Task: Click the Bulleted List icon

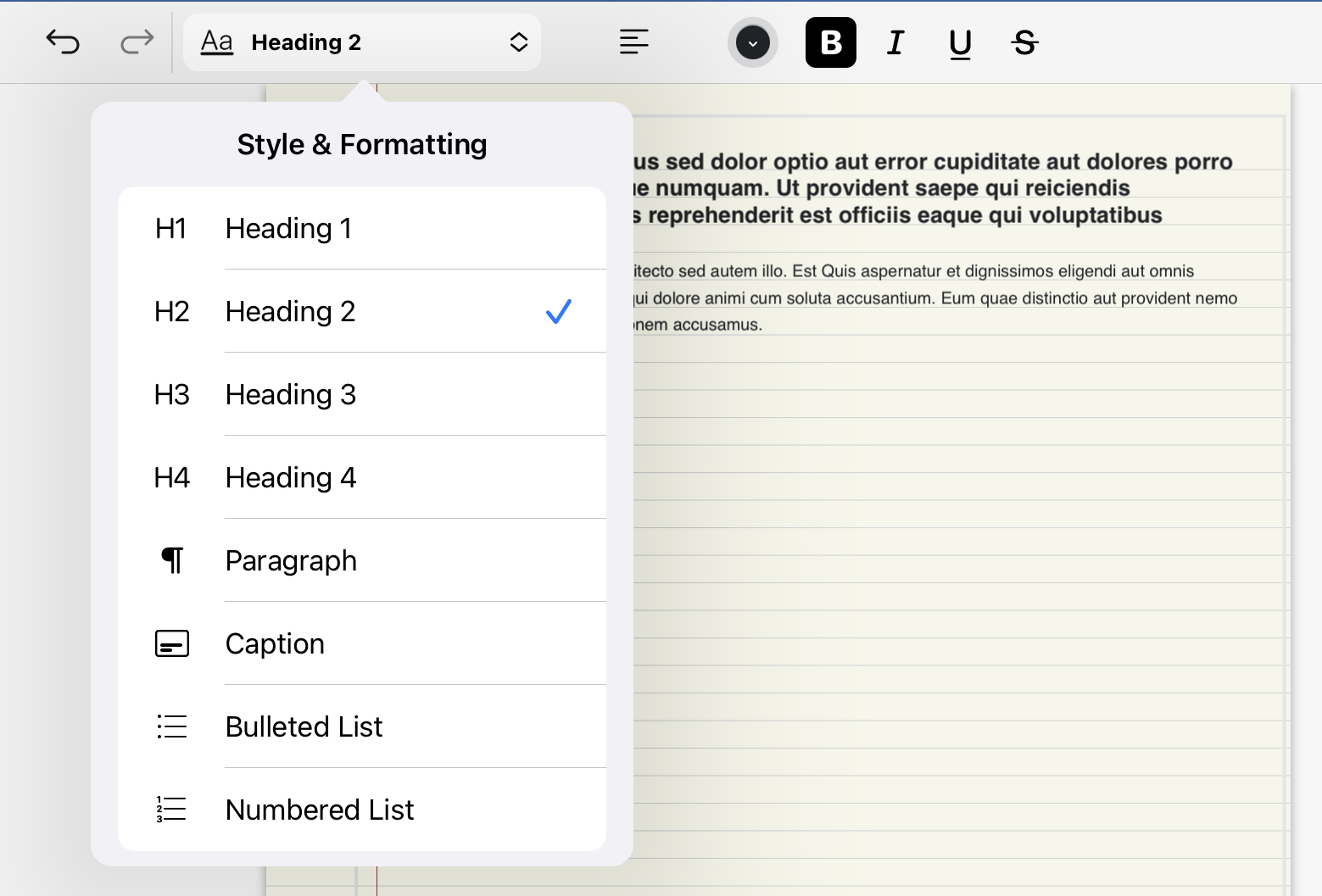Action: (172, 726)
